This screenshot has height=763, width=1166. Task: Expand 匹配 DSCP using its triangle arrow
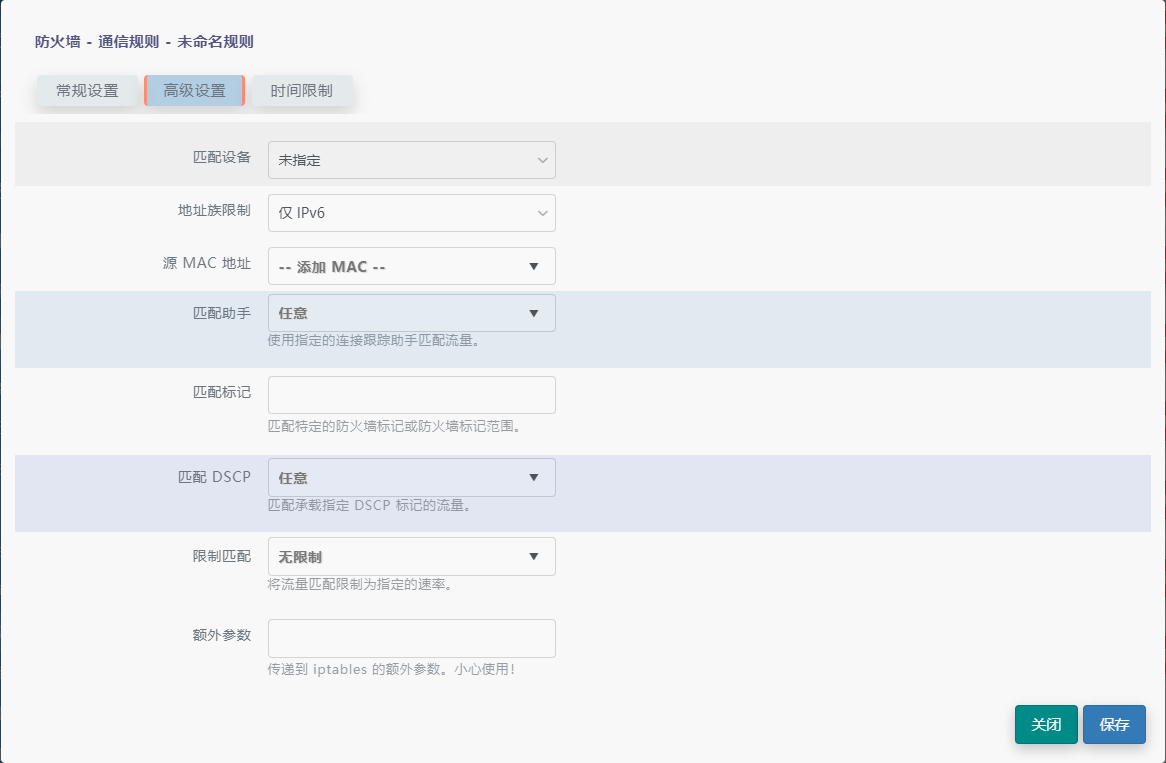click(x=533, y=477)
